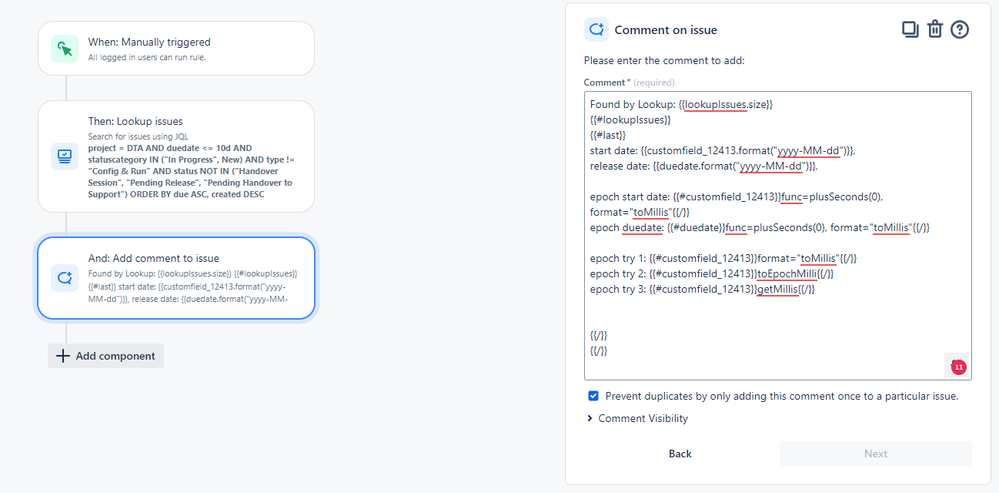Viewport: 999px width, 493px height.
Task: Expand the Comment Visibility section
Action: [637, 418]
